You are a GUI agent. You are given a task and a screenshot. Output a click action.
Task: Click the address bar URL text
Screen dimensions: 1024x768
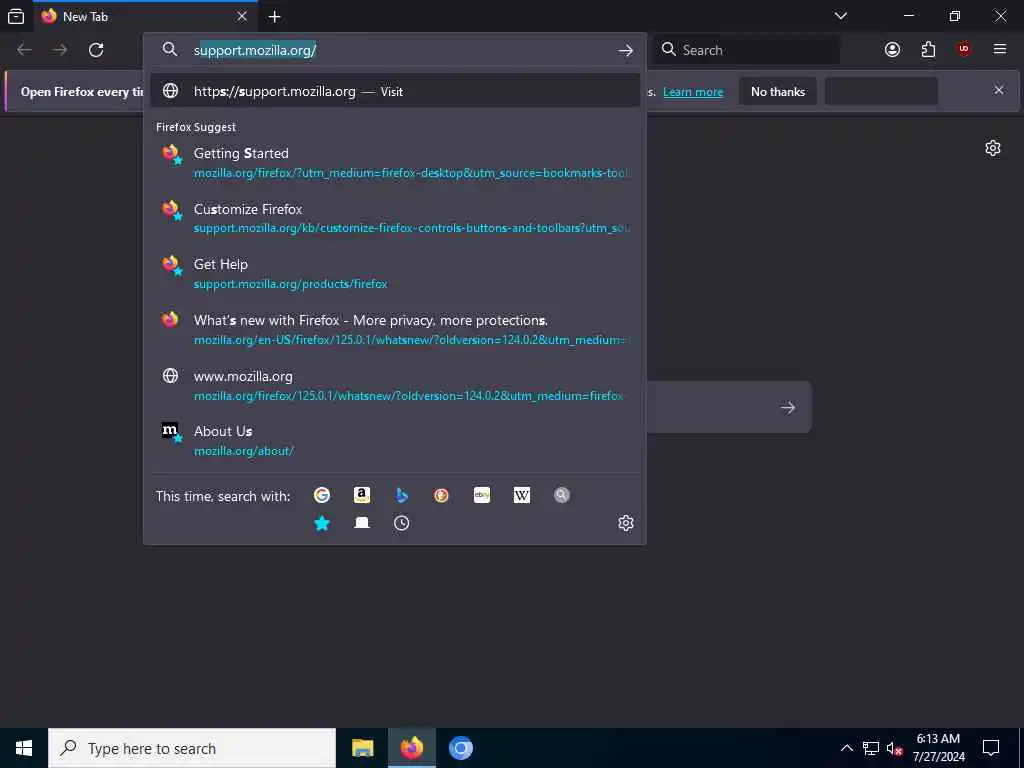click(x=255, y=50)
